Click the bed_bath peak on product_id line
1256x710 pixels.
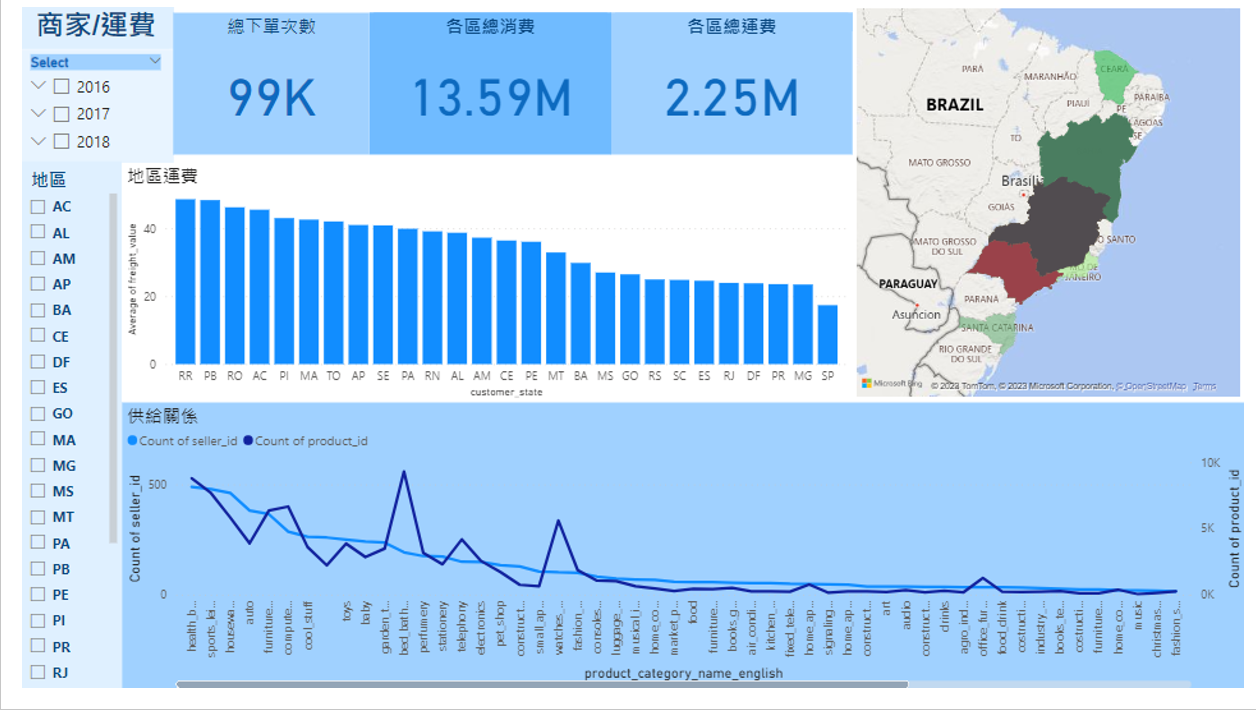point(404,470)
